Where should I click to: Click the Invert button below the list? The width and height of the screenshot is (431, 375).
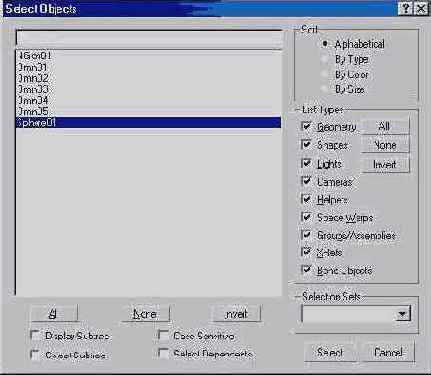236,314
